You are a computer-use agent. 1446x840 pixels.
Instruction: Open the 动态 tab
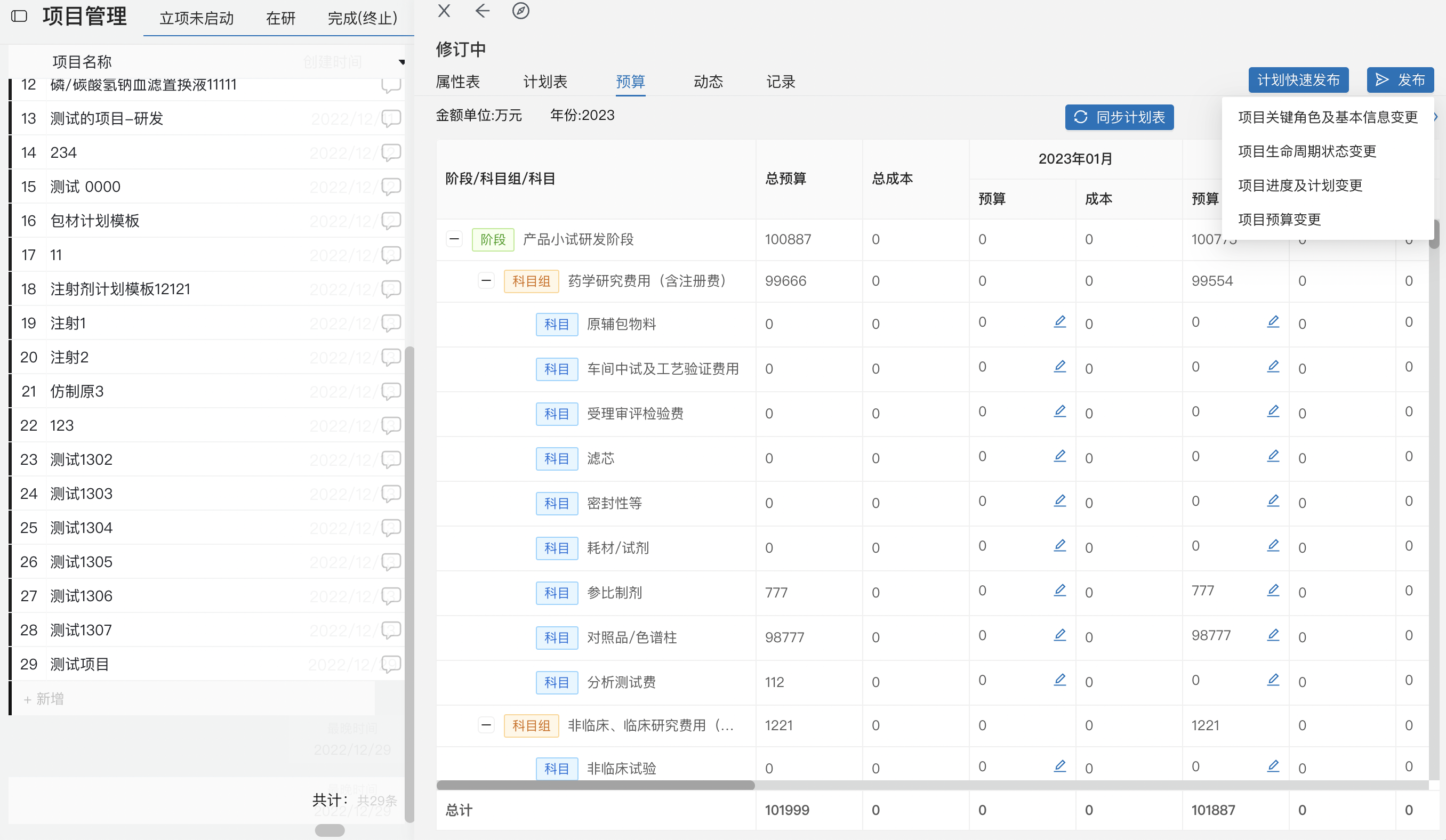tap(708, 82)
